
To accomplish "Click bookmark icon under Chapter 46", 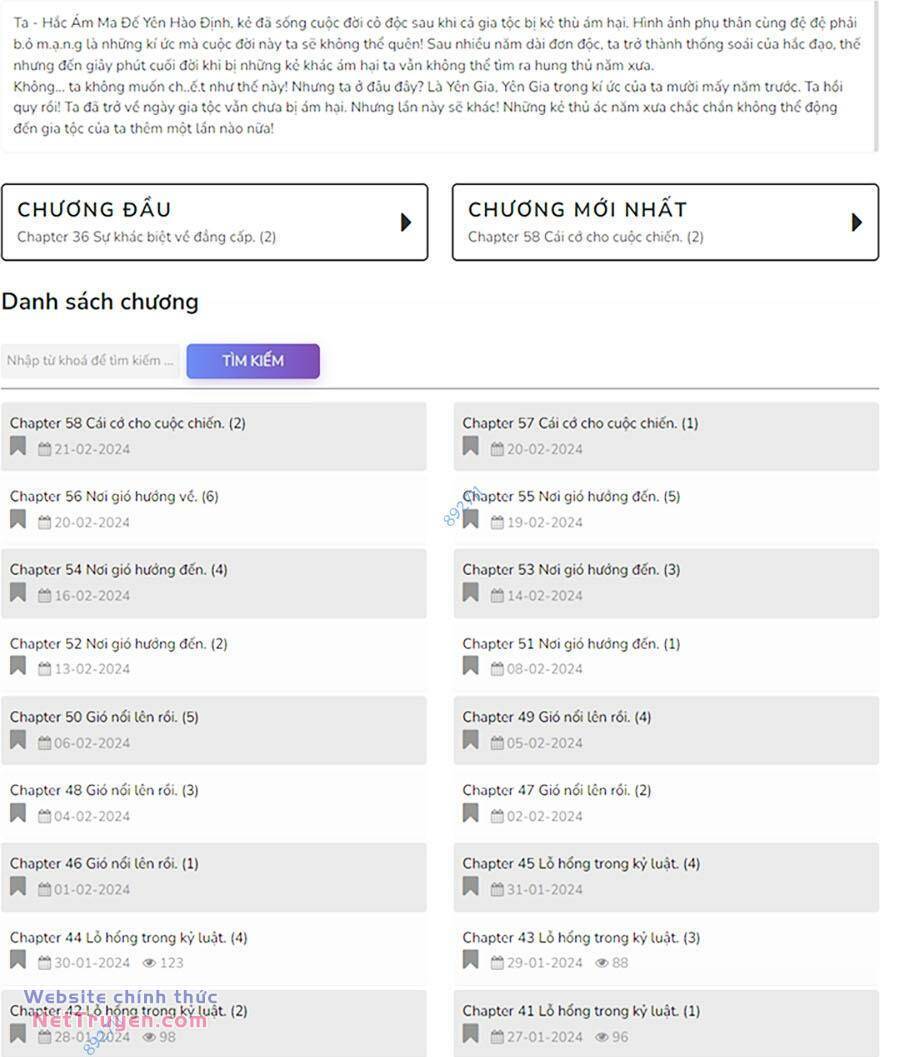I will (18, 887).
